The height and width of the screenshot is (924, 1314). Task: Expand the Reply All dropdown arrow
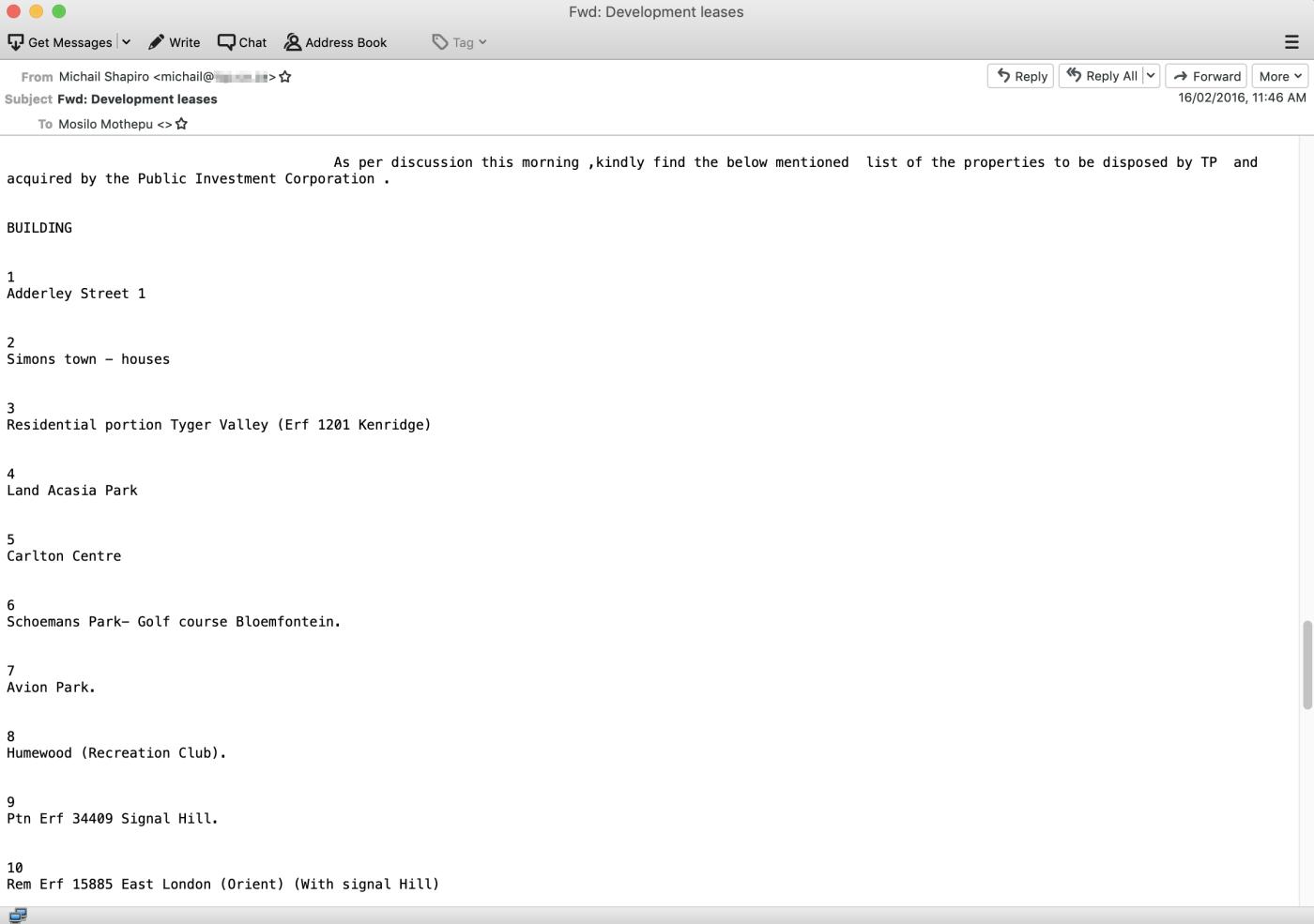click(x=1151, y=76)
